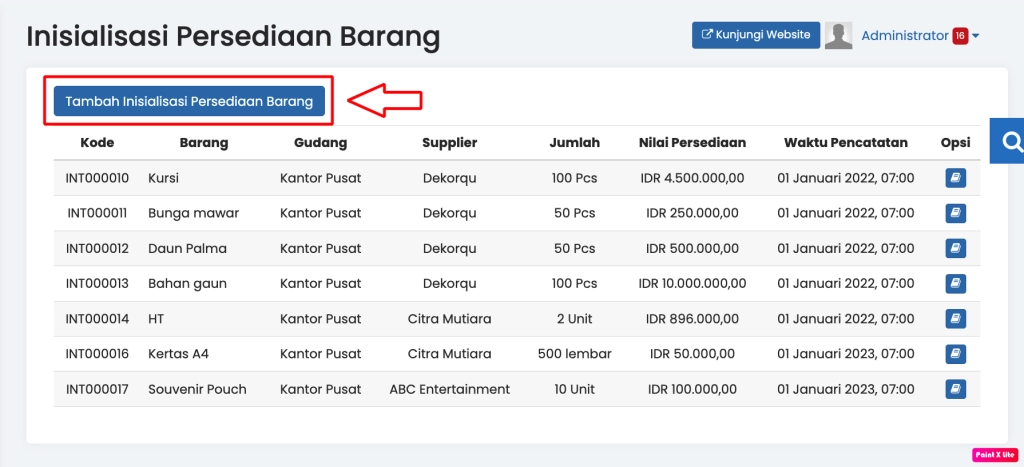Open the red notification badge 16
Image resolution: width=1024 pixels, height=467 pixels.
959,36
